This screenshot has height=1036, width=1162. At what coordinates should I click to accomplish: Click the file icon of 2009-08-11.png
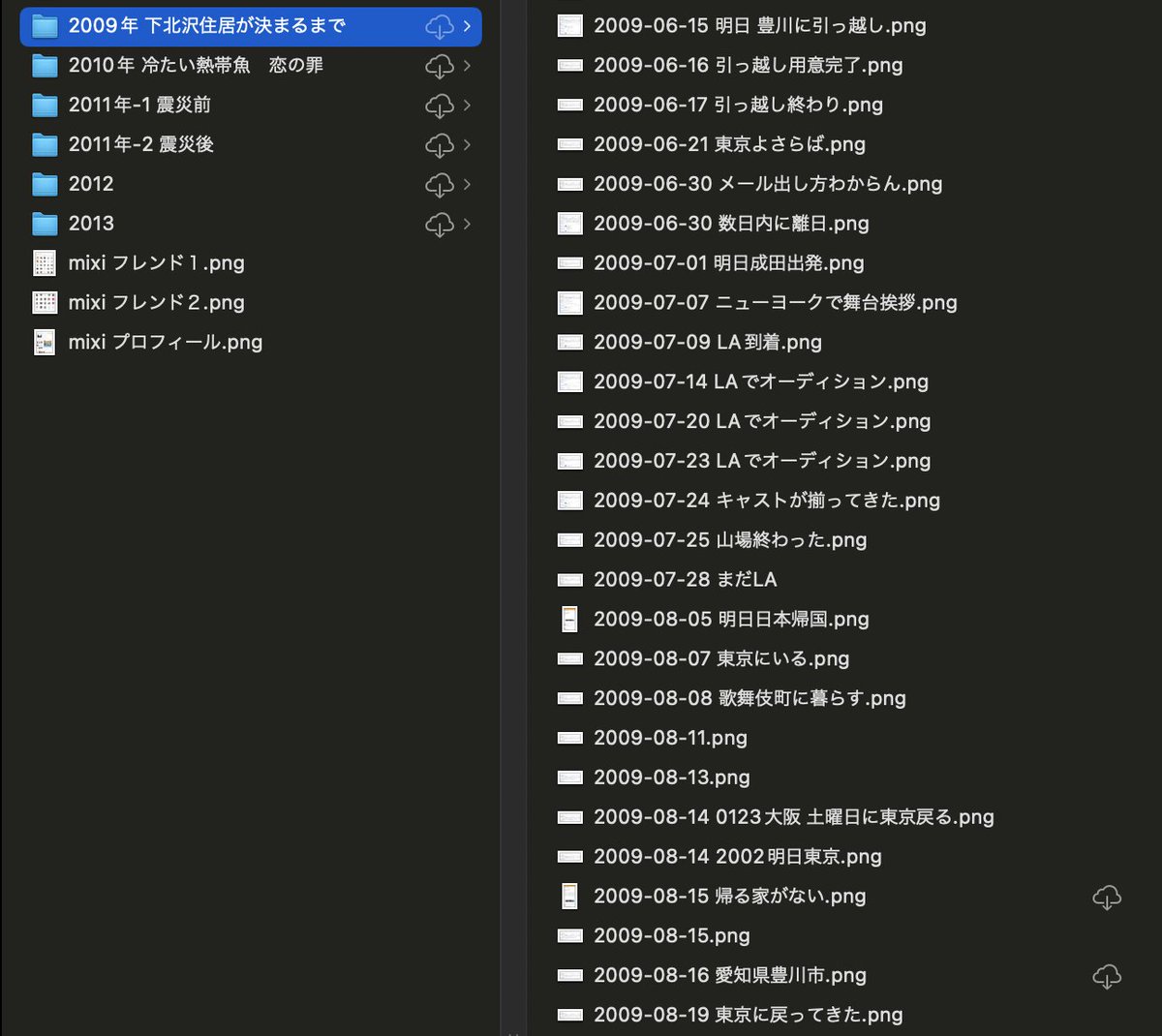click(x=570, y=738)
